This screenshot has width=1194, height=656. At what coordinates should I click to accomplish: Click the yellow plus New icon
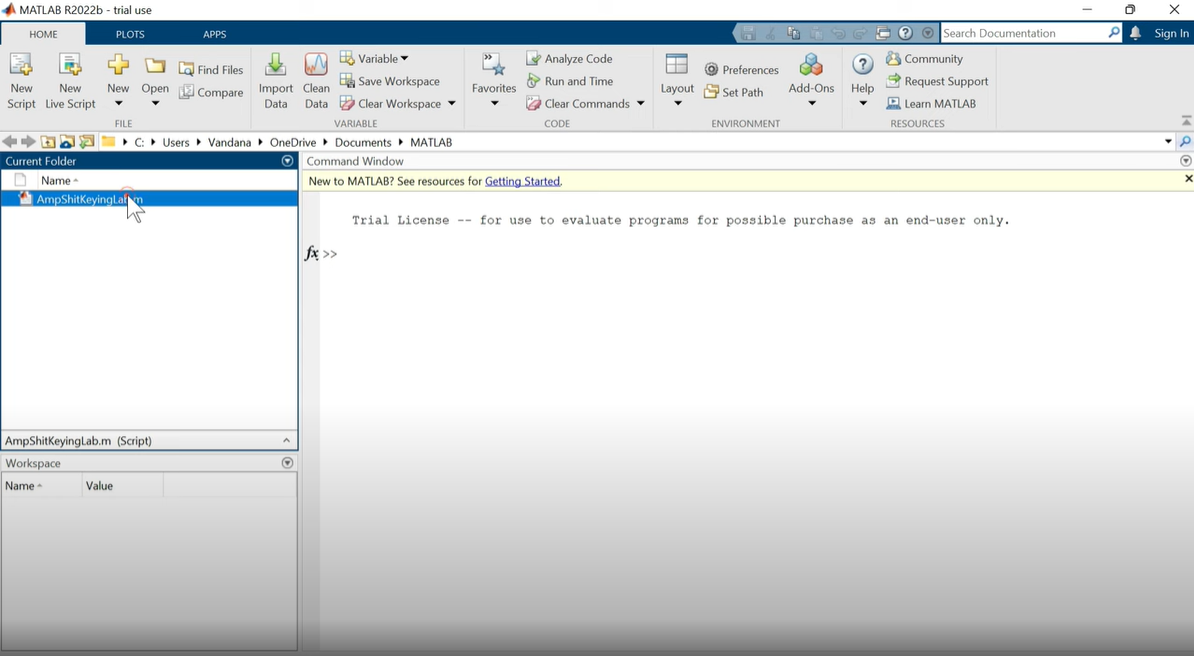pyautogui.click(x=118, y=65)
